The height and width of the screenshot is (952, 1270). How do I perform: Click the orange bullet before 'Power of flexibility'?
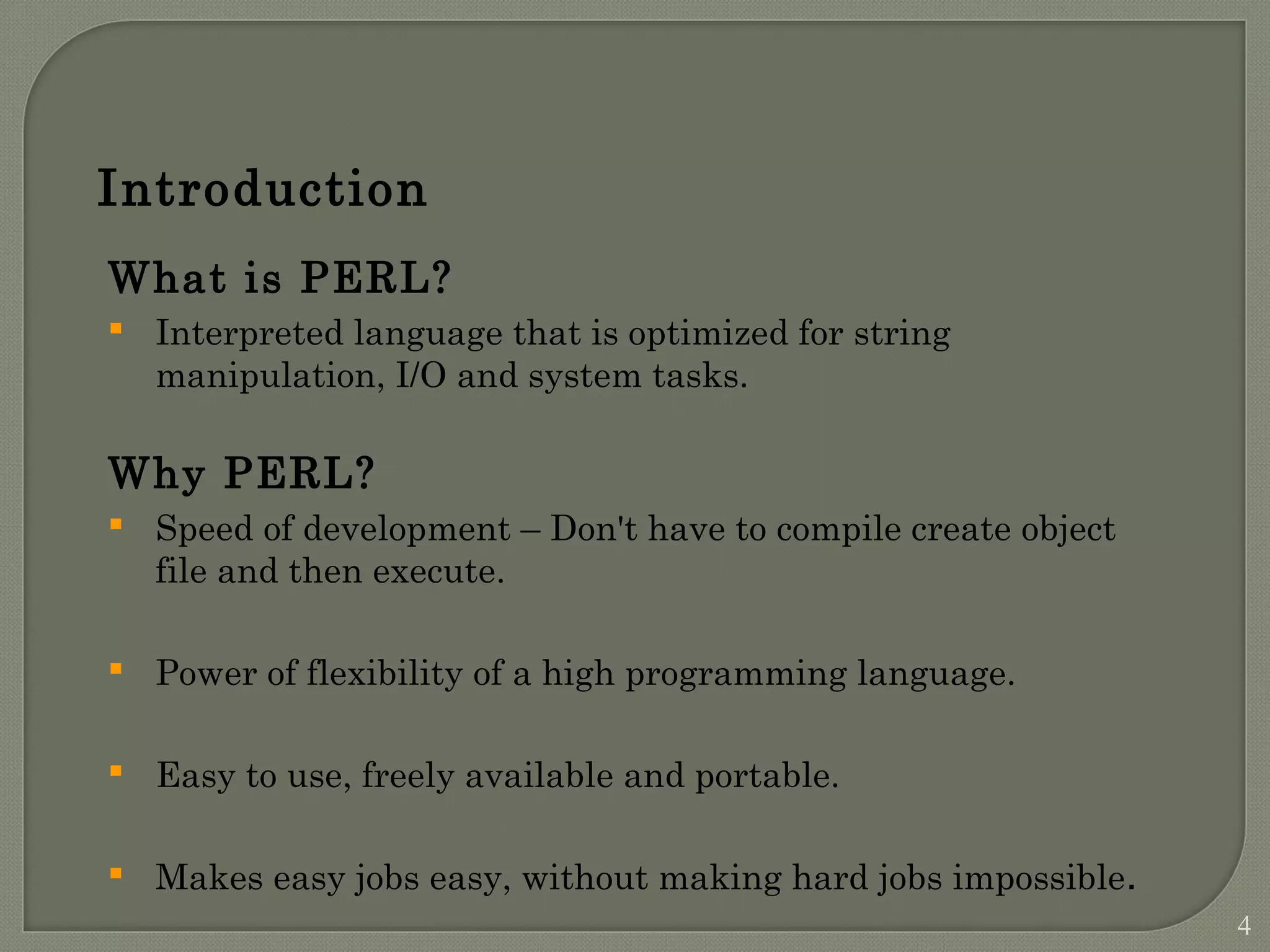click(x=116, y=669)
